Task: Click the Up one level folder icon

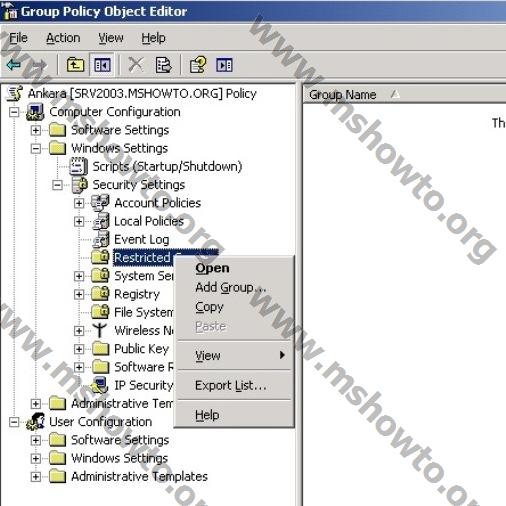Action: click(x=75, y=64)
